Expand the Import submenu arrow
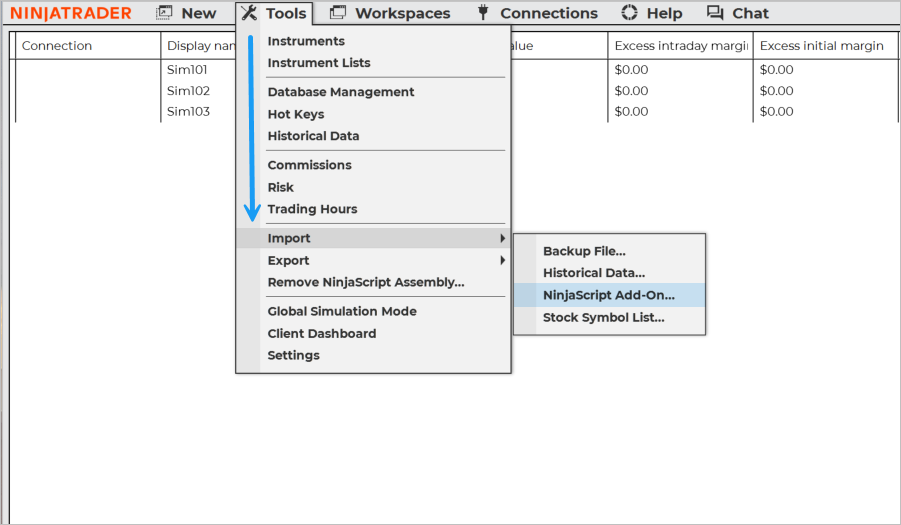 [502, 238]
